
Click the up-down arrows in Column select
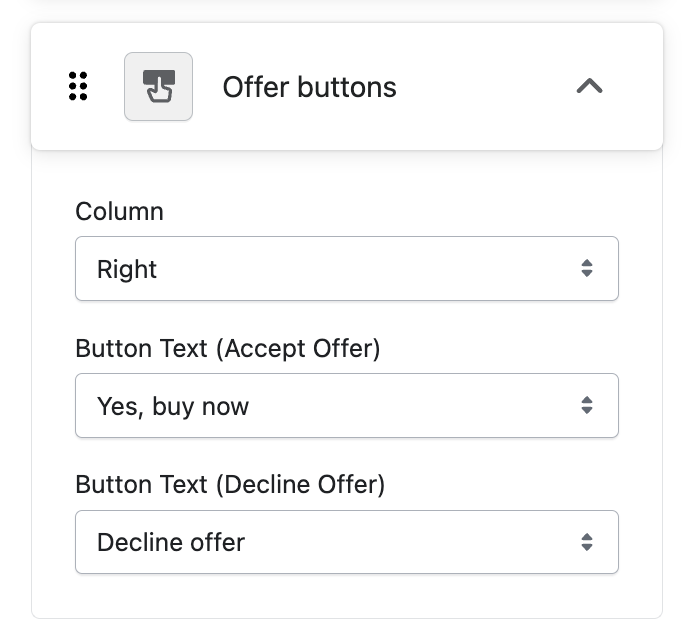click(x=587, y=269)
